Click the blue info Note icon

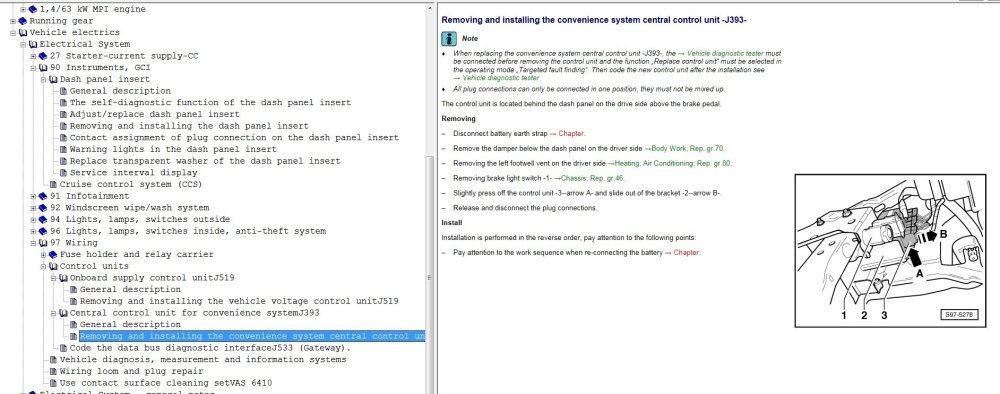[x=448, y=38]
